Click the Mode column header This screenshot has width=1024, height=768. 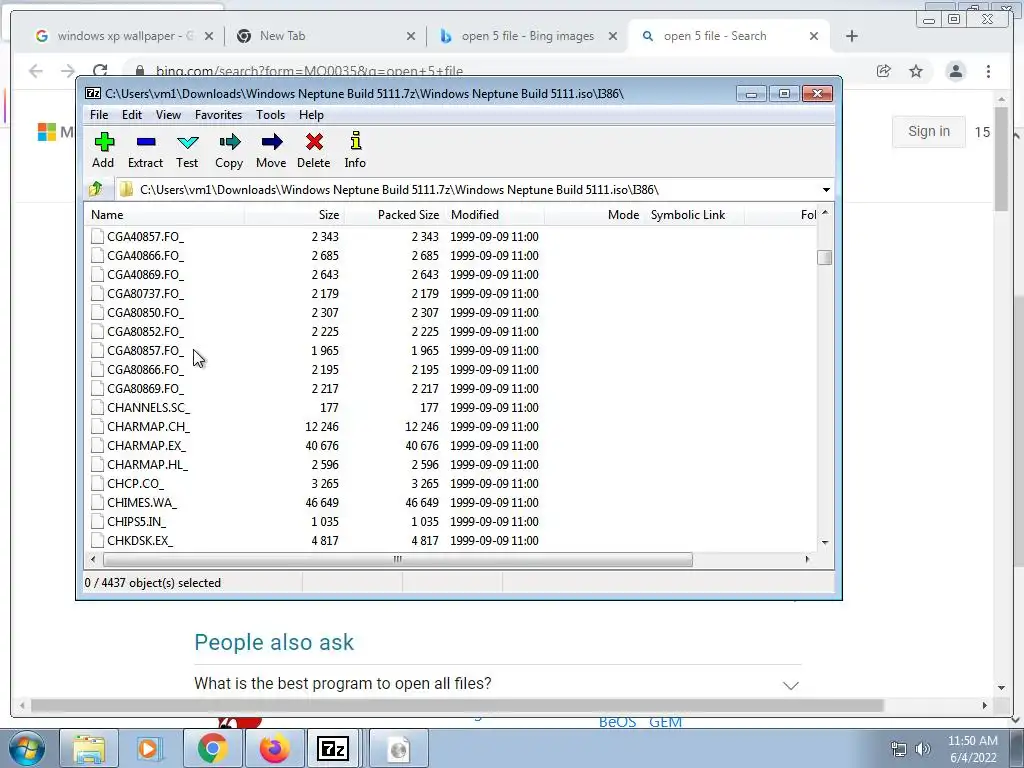pyautogui.click(x=594, y=215)
